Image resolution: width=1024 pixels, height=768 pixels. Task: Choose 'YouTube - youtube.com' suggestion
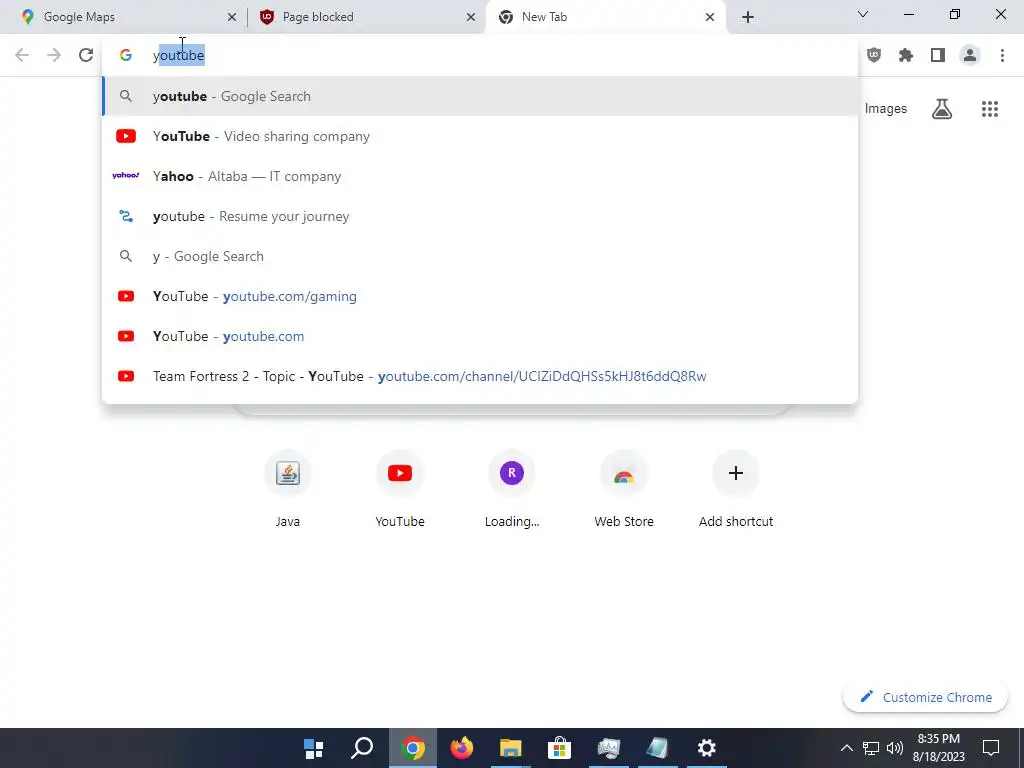480,336
